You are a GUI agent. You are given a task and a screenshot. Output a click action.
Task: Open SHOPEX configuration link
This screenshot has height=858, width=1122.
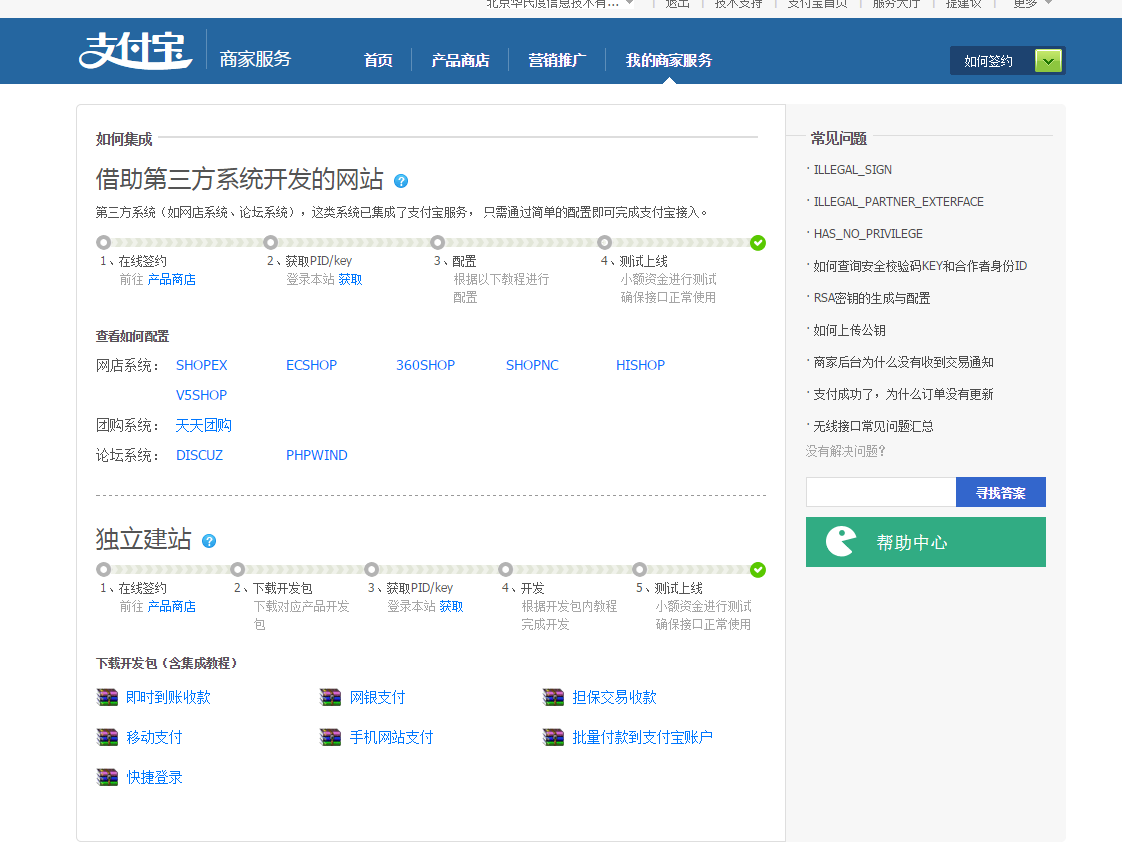202,365
